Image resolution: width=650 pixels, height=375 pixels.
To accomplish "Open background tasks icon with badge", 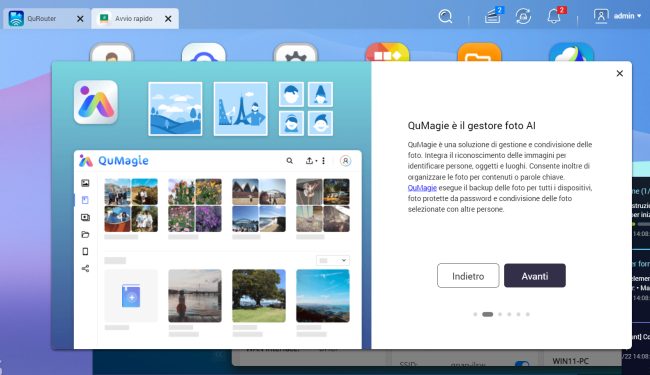I will coord(493,16).
